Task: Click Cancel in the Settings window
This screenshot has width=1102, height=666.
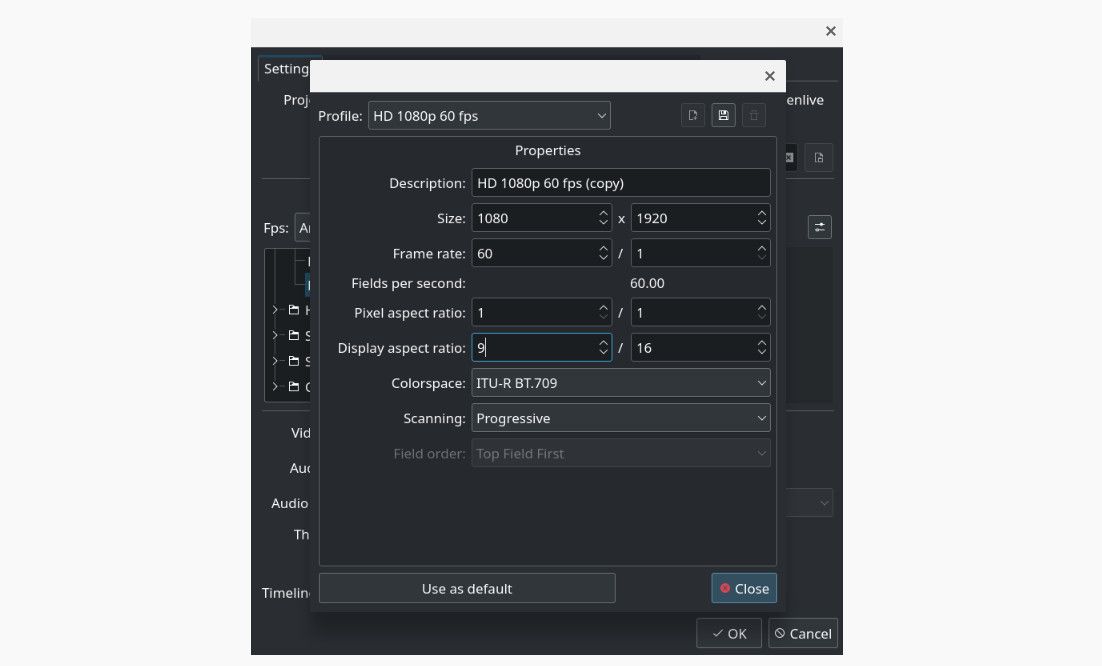Action: [x=803, y=633]
